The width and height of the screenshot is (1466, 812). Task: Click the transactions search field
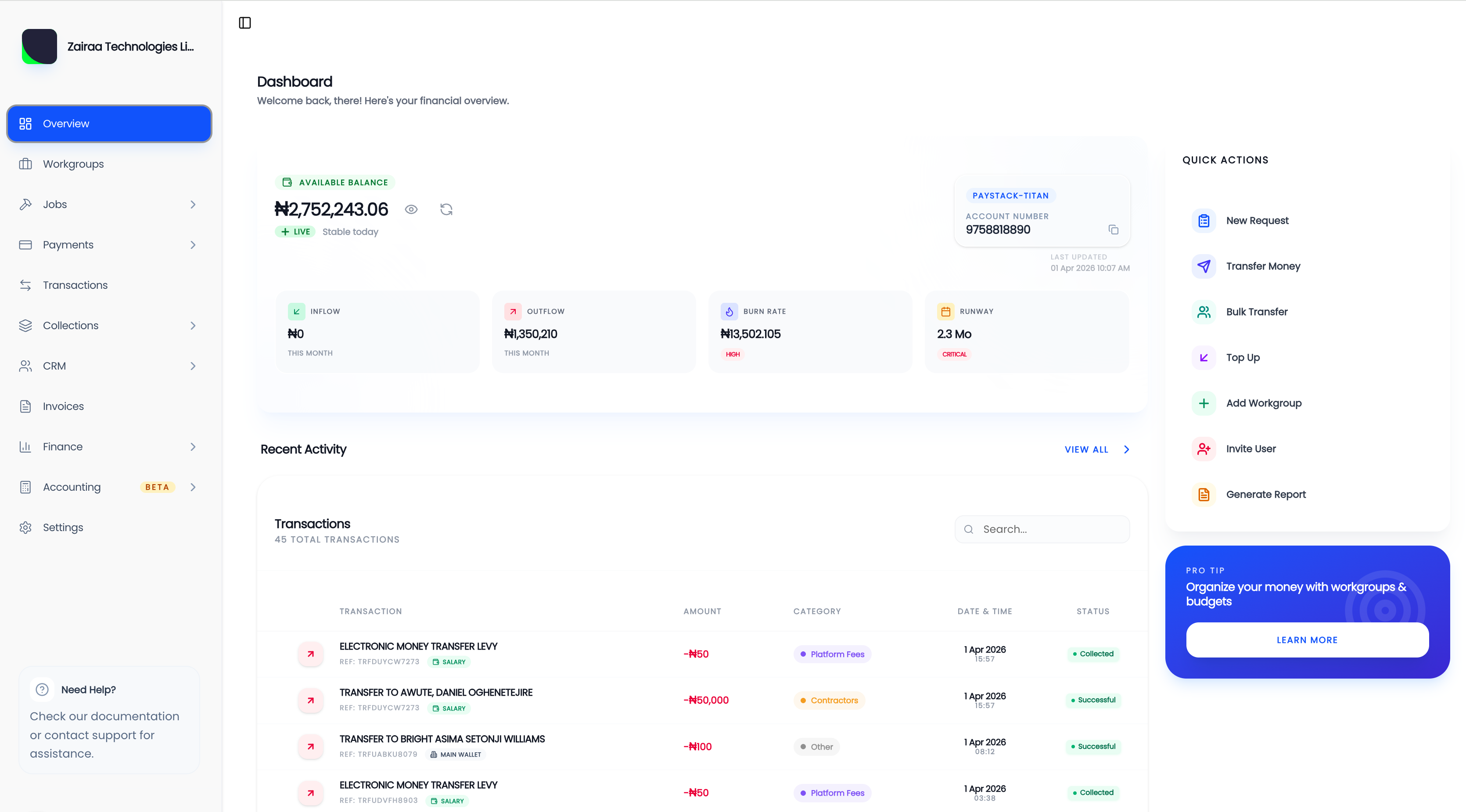(1042, 528)
